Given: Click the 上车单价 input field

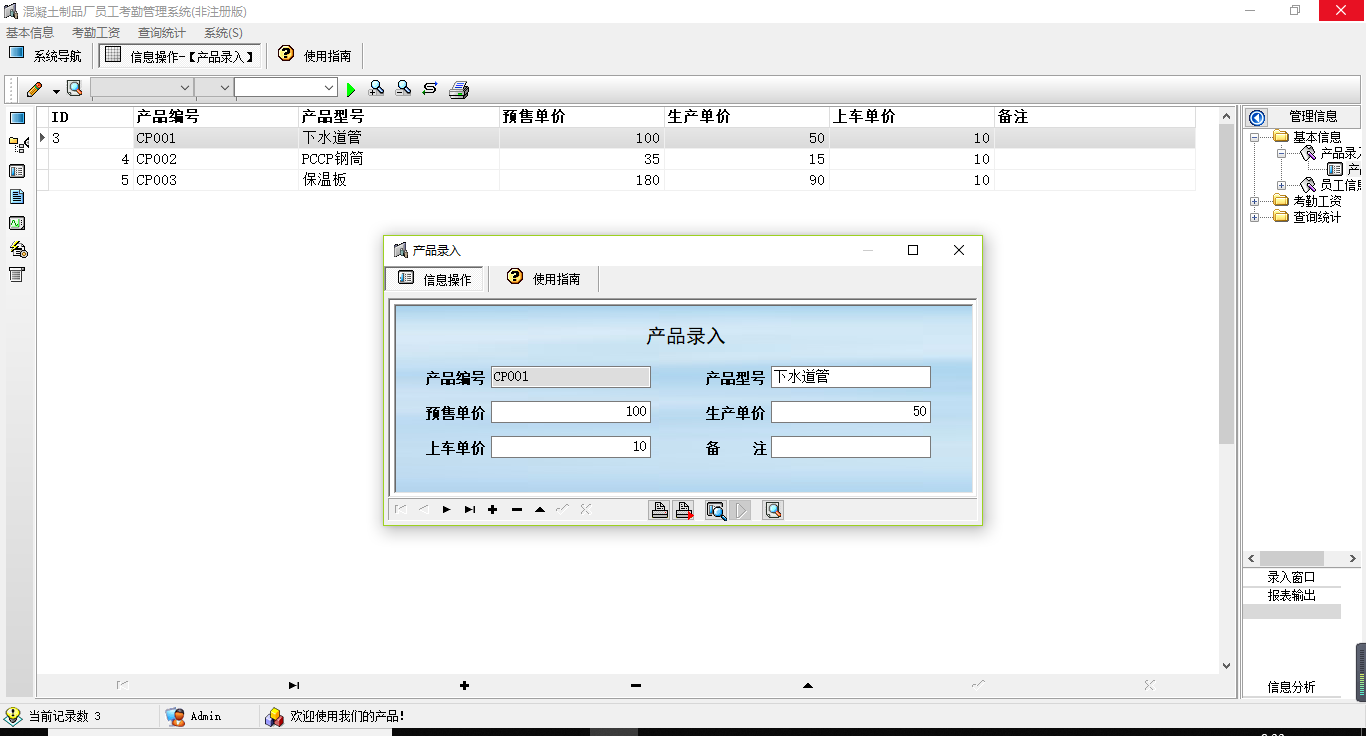Looking at the screenshot, I should [x=571, y=447].
